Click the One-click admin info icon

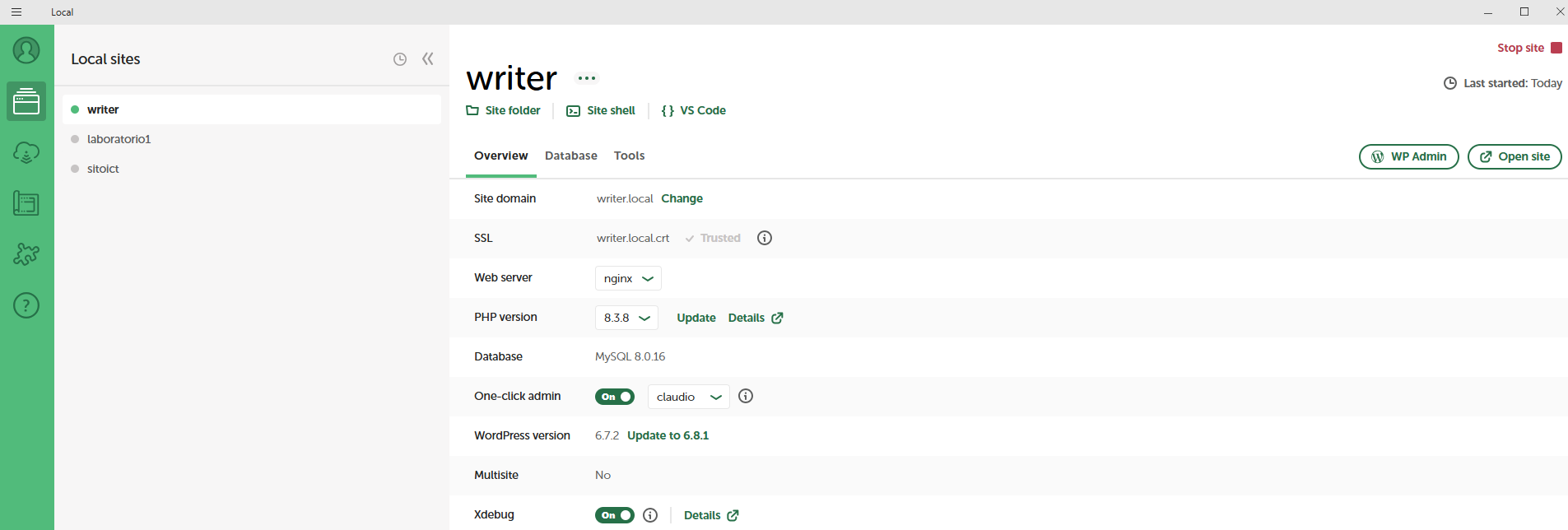click(x=746, y=396)
